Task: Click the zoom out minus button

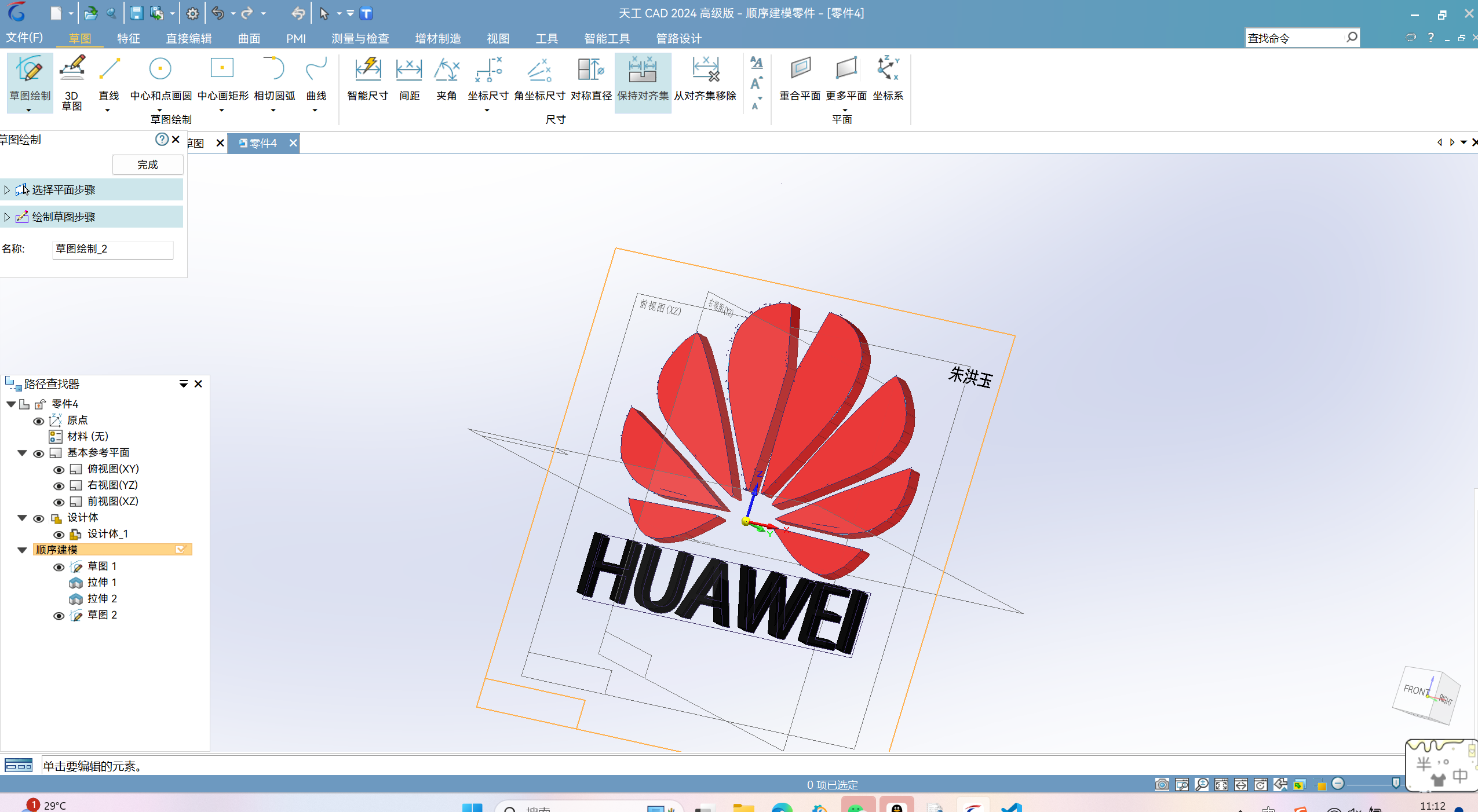Action: pyautogui.click(x=1338, y=784)
